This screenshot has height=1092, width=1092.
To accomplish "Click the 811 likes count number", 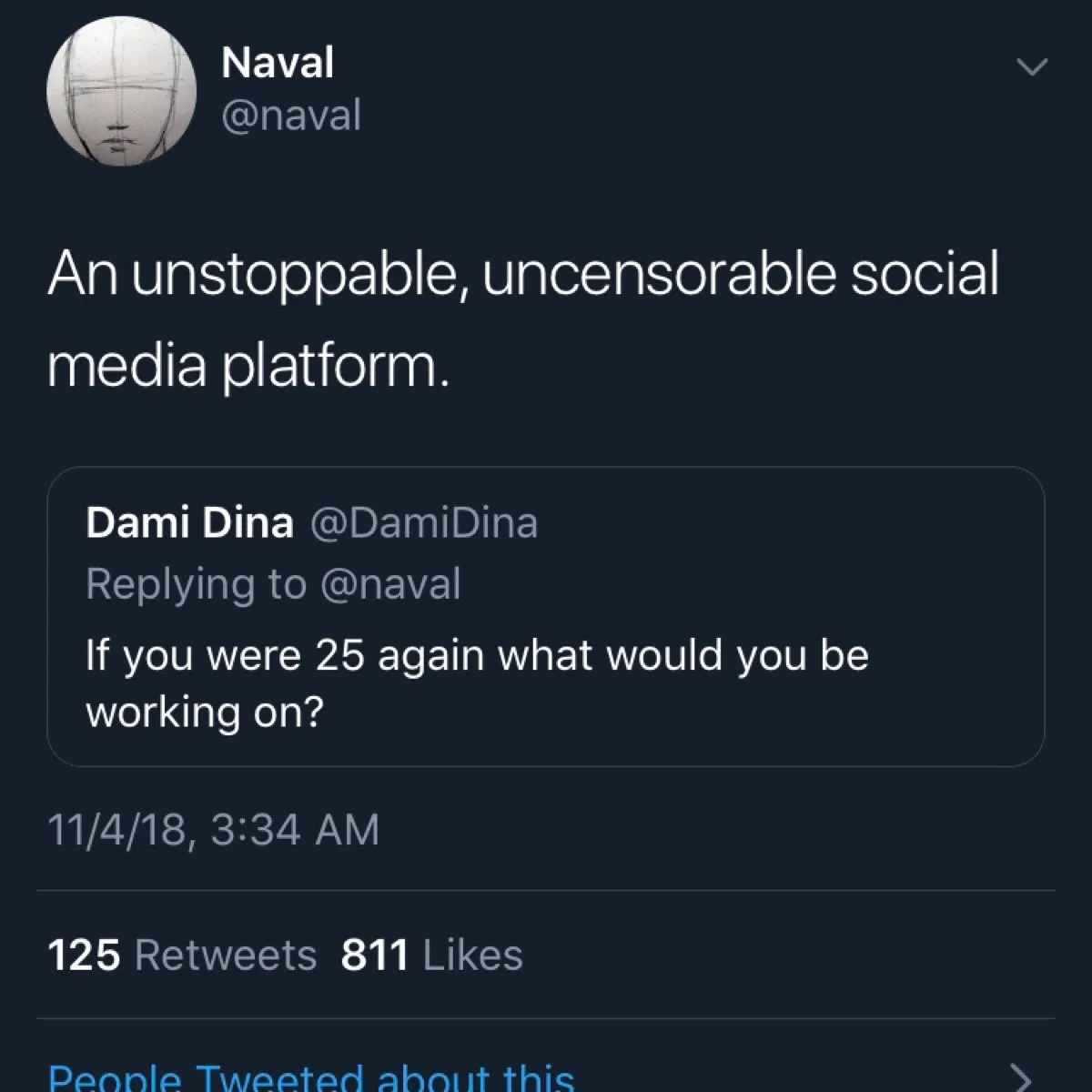I will (x=375, y=955).
